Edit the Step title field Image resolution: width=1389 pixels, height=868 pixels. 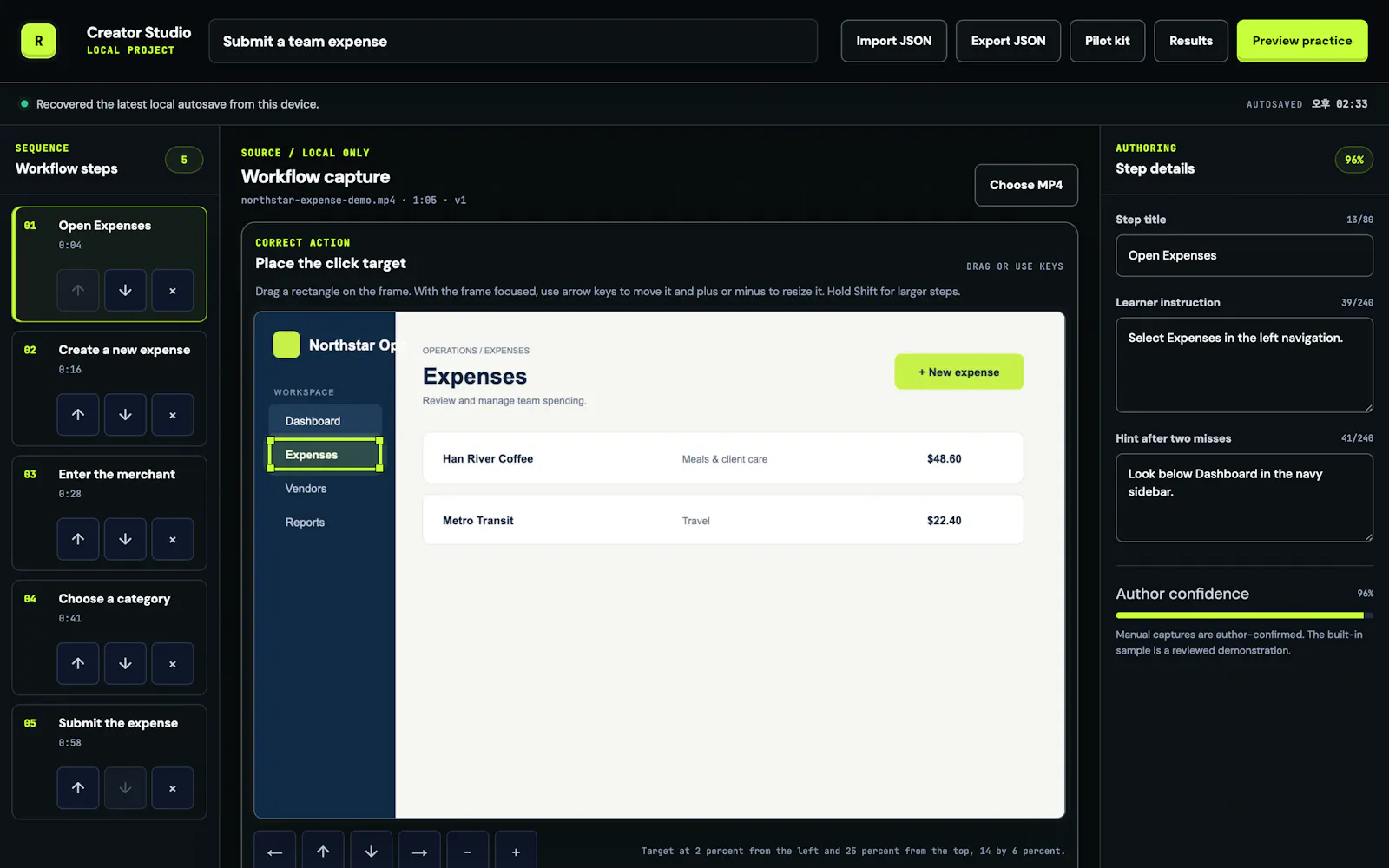pos(1244,255)
